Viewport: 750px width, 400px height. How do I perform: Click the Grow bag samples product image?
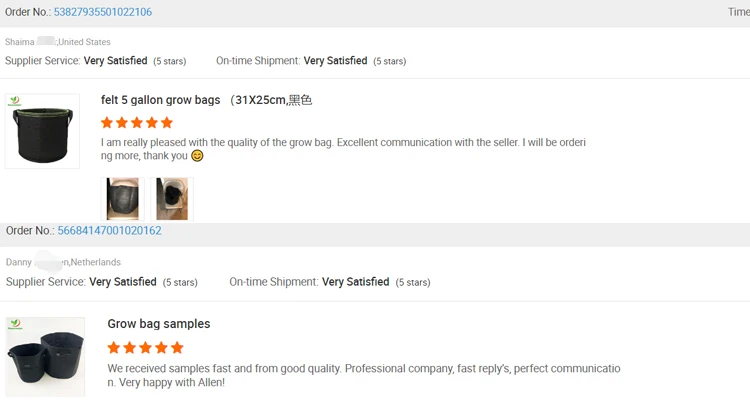pos(46,356)
